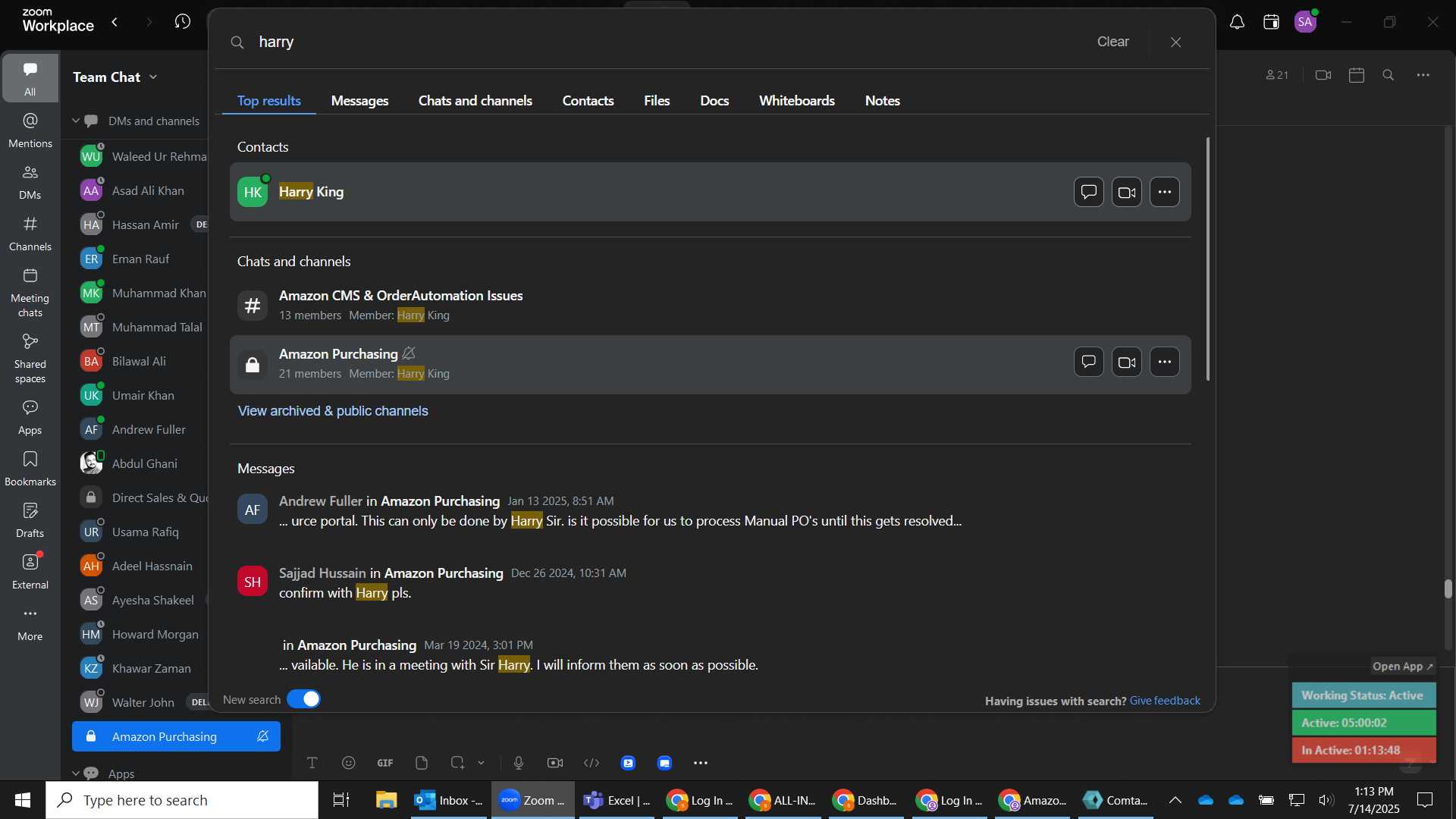The height and width of the screenshot is (819, 1456).
Task: Toggle the New search switch
Action: tap(303, 699)
